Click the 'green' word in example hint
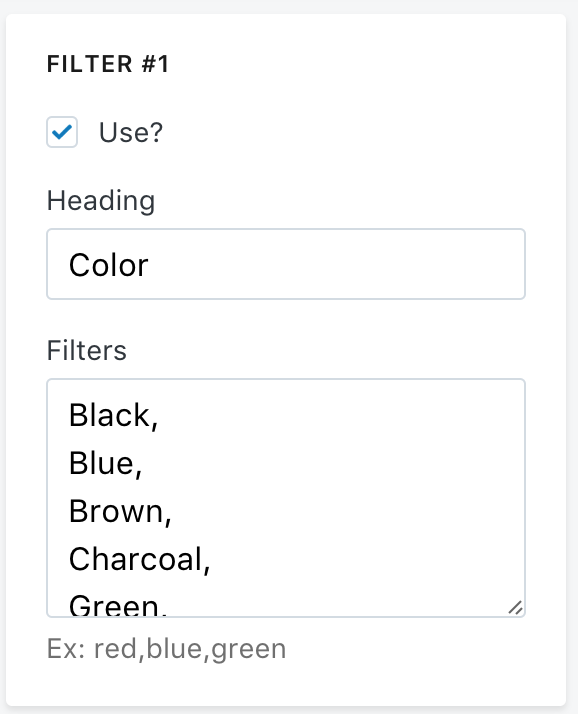Image resolution: width=578 pixels, height=714 pixels. 249,650
